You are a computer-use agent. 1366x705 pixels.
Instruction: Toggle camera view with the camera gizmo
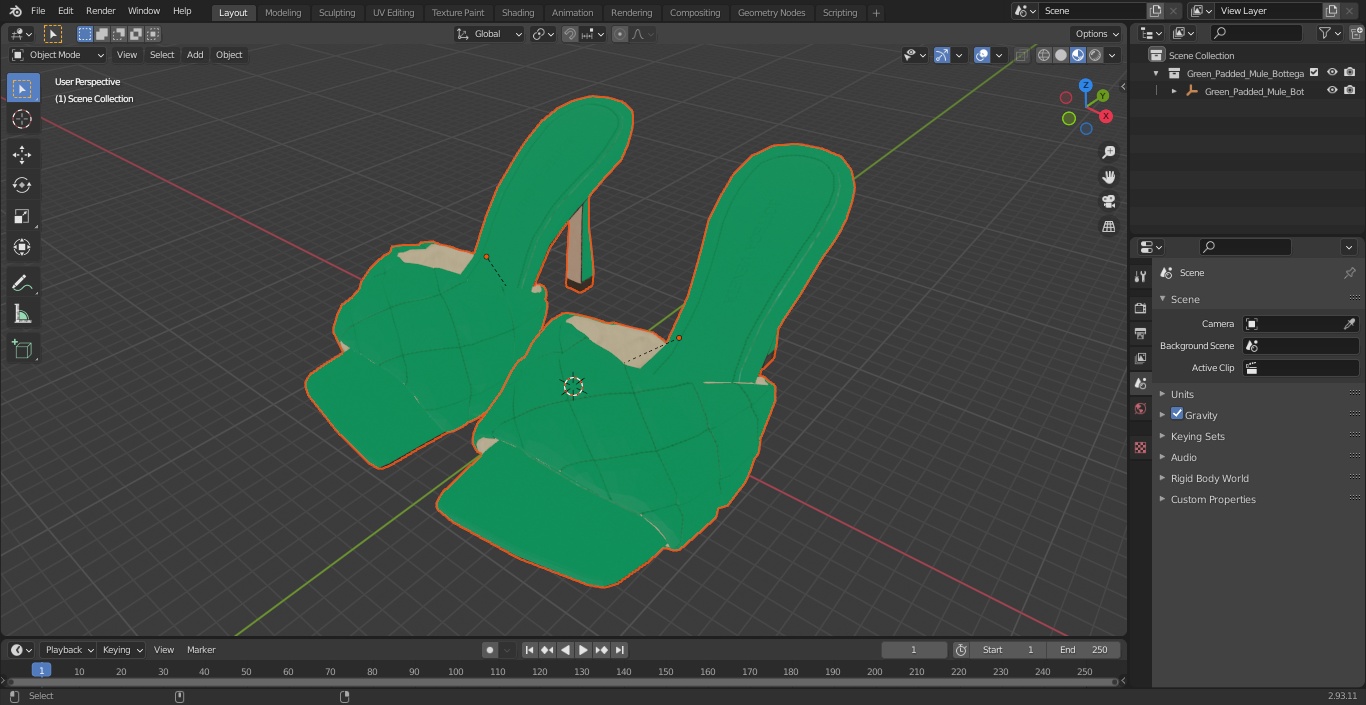click(1108, 202)
